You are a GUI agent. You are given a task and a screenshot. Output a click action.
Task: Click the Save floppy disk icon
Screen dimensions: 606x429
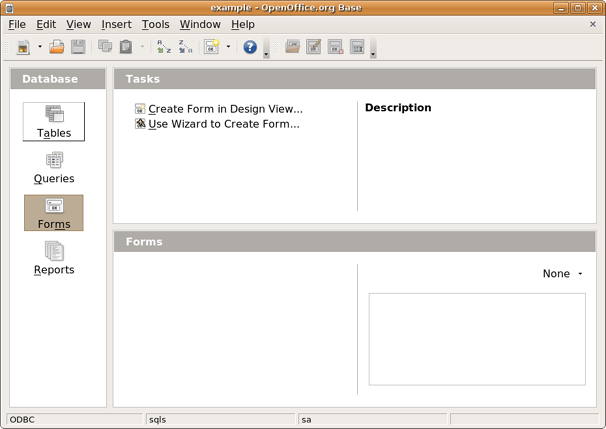tap(78, 47)
